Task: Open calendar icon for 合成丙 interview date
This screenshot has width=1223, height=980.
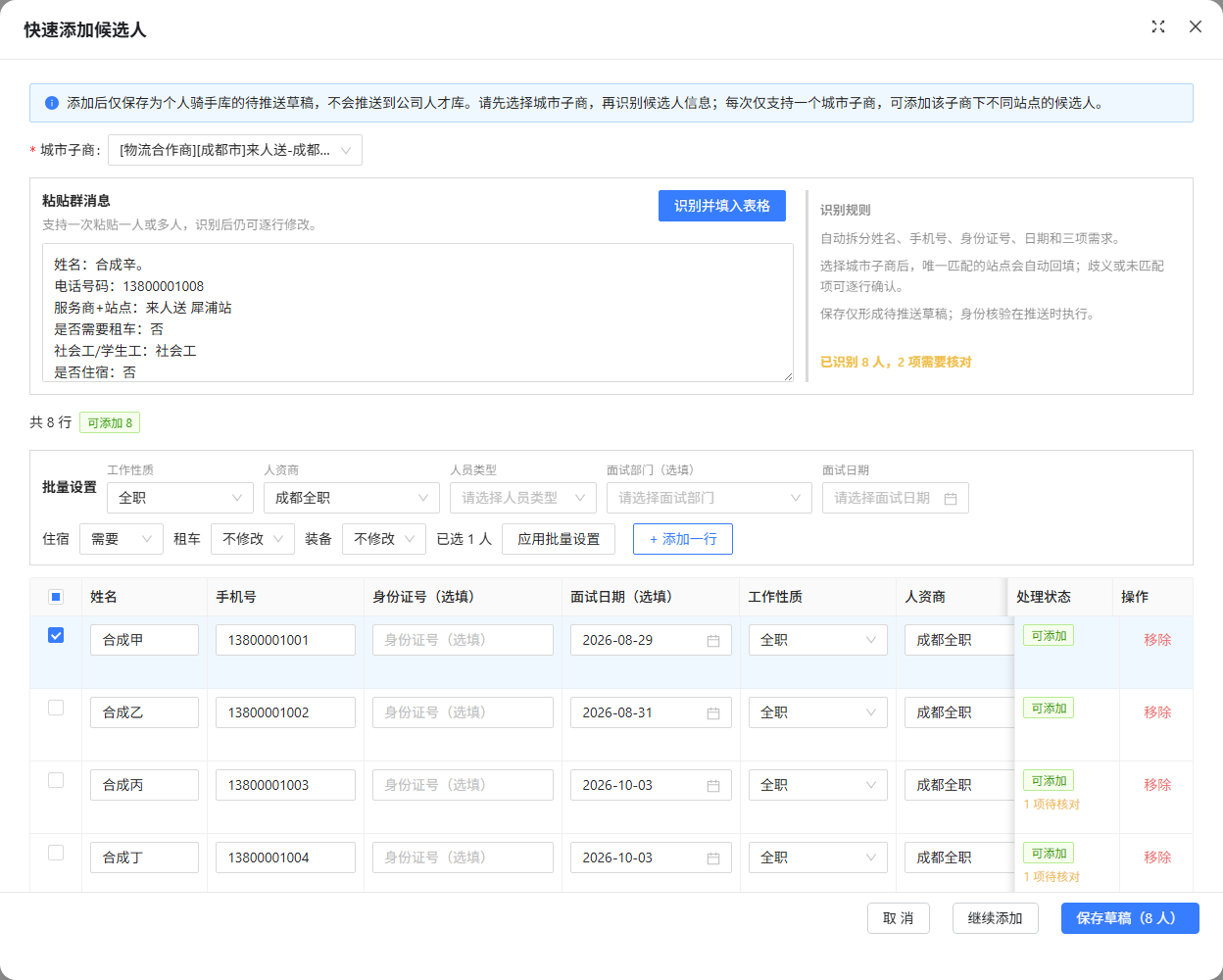Action: [x=713, y=786]
